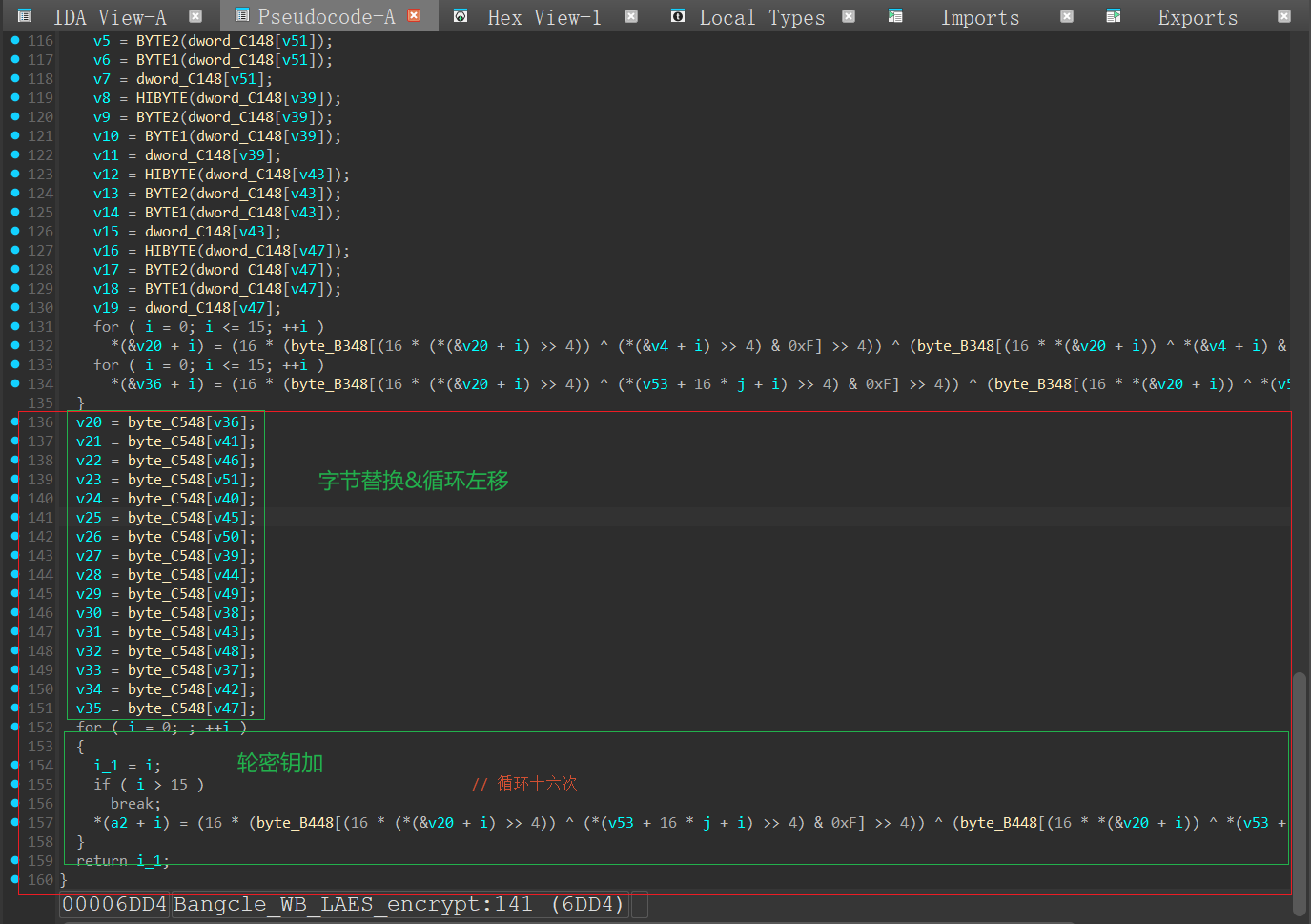Click the Hex View-1 tab icon
This screenshot has width=1311, height=924.
461,16
